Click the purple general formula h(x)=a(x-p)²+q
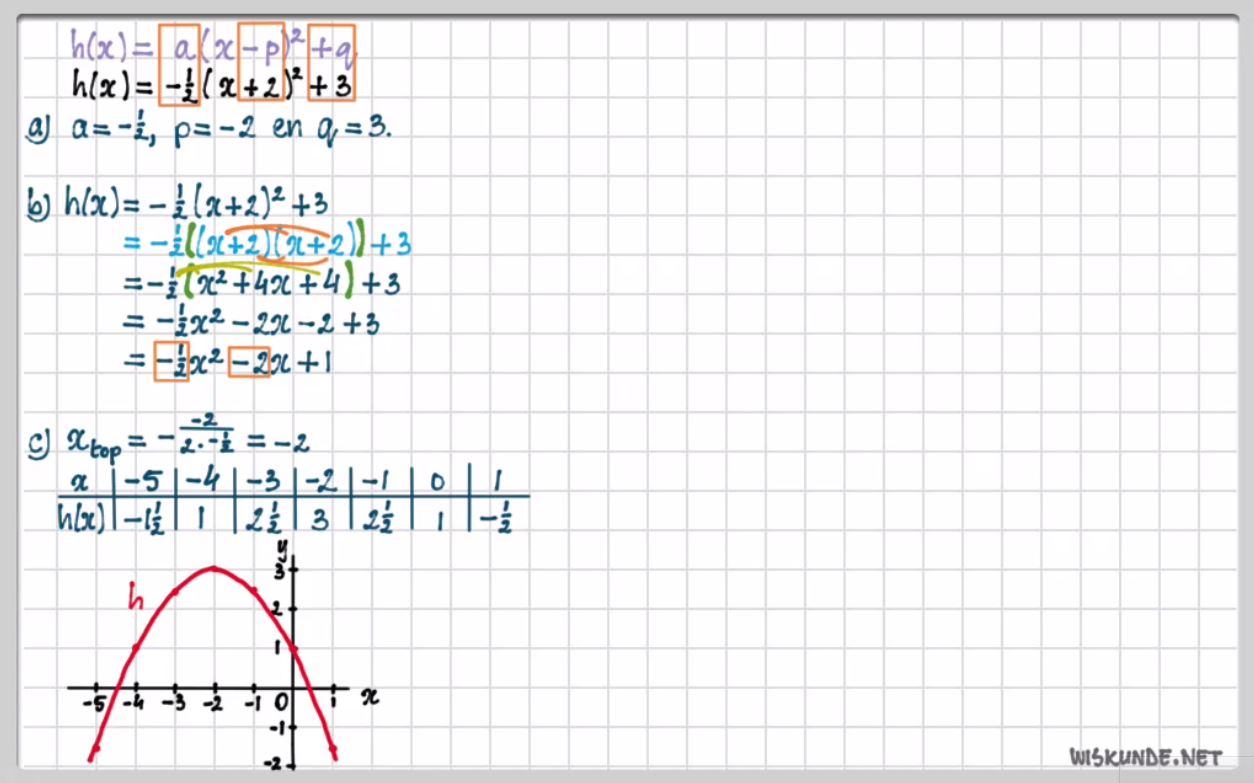 (x=213, y=45)
